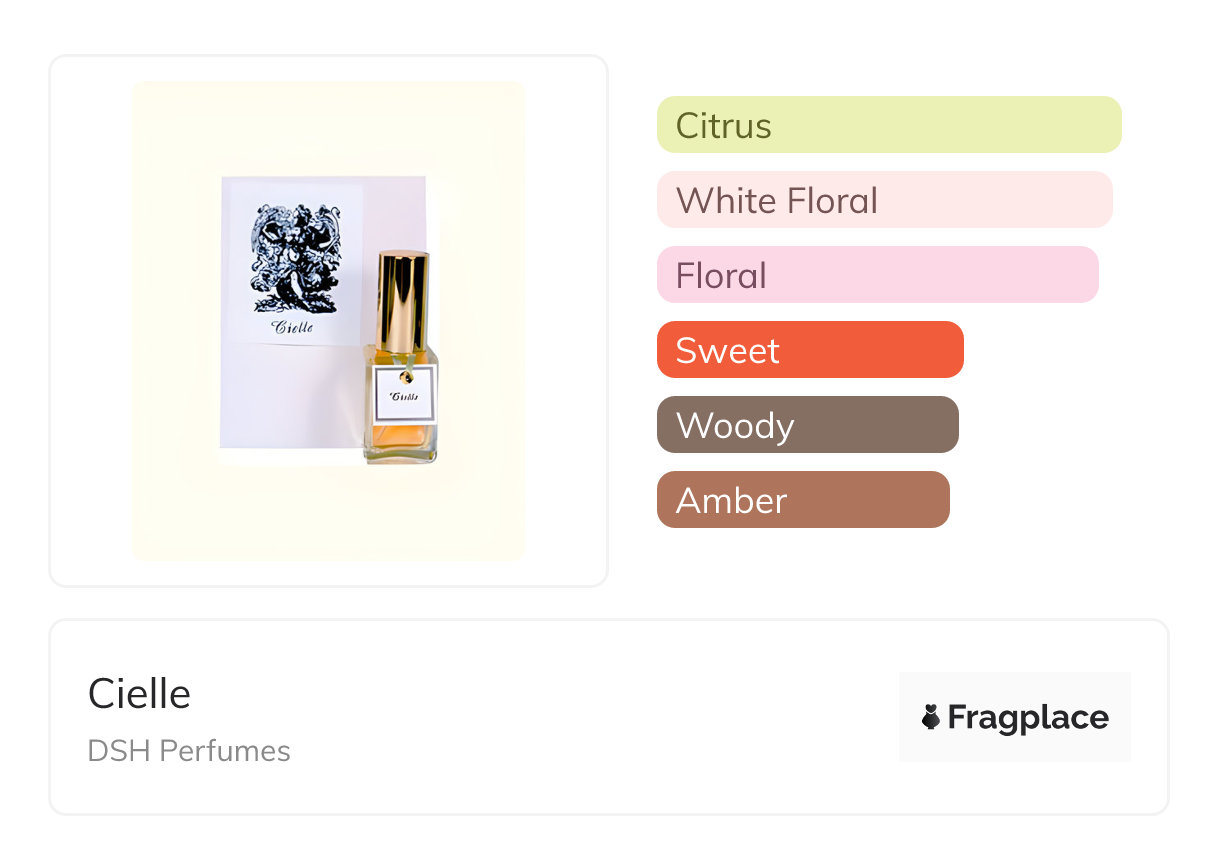
Task: Click the amber liquid in bottle
Action: click(399, 437)
